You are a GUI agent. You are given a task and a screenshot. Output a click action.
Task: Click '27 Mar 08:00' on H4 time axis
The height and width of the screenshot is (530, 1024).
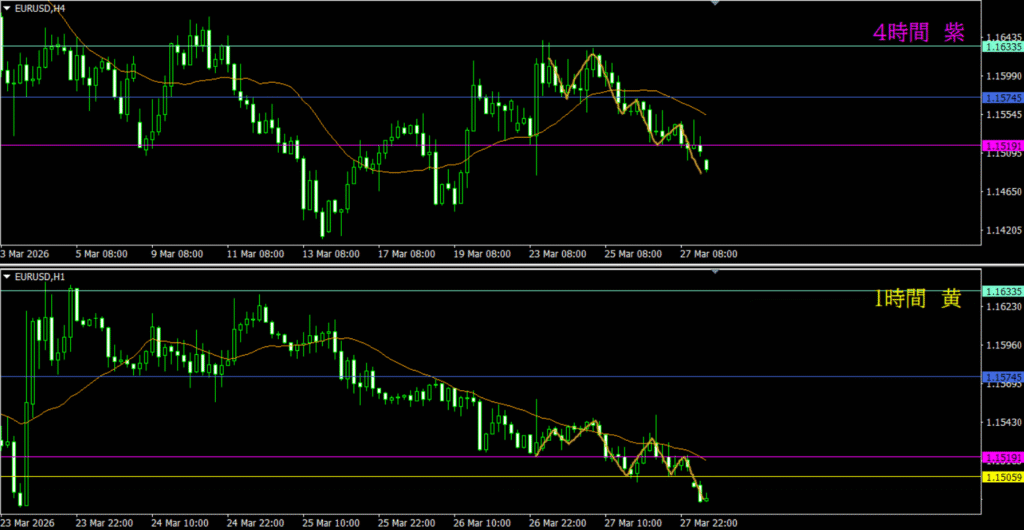click(x=710, y=254)
